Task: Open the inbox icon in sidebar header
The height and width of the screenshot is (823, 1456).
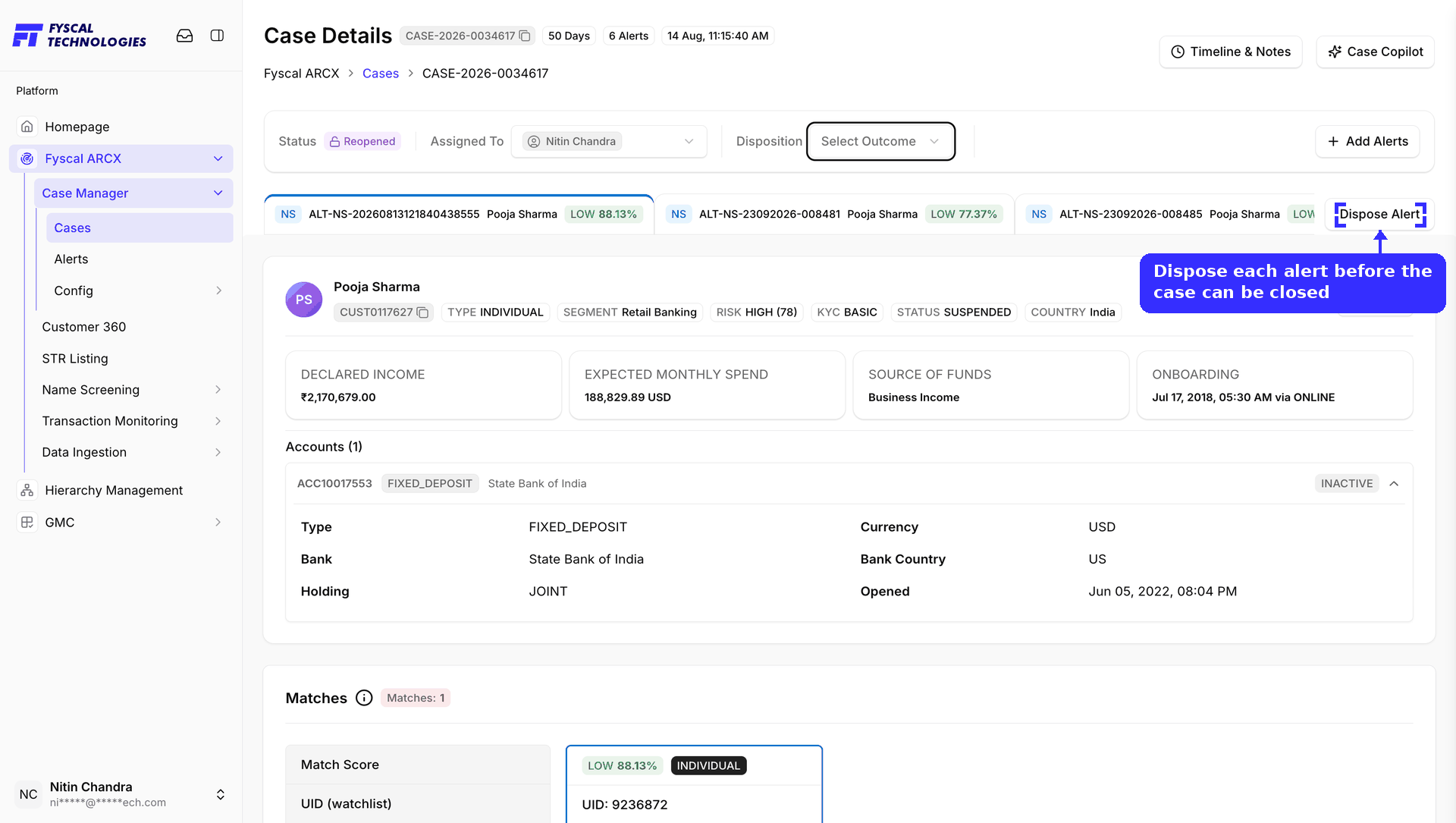Action: tap(184, 36)
